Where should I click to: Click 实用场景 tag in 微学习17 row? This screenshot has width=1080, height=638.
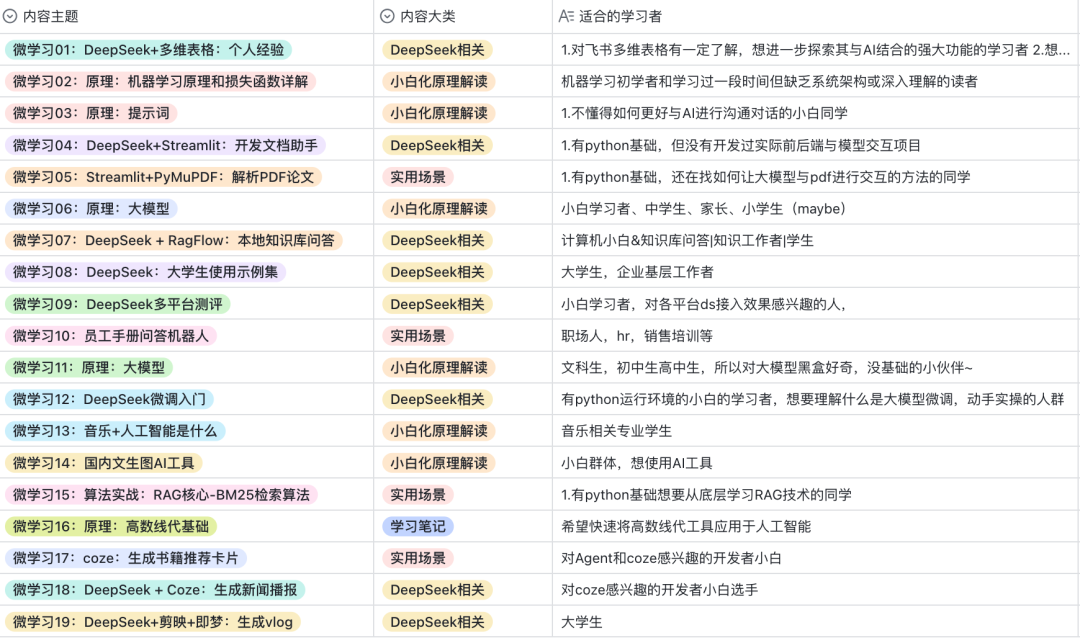pyautogui.click(x=418, y=558)
